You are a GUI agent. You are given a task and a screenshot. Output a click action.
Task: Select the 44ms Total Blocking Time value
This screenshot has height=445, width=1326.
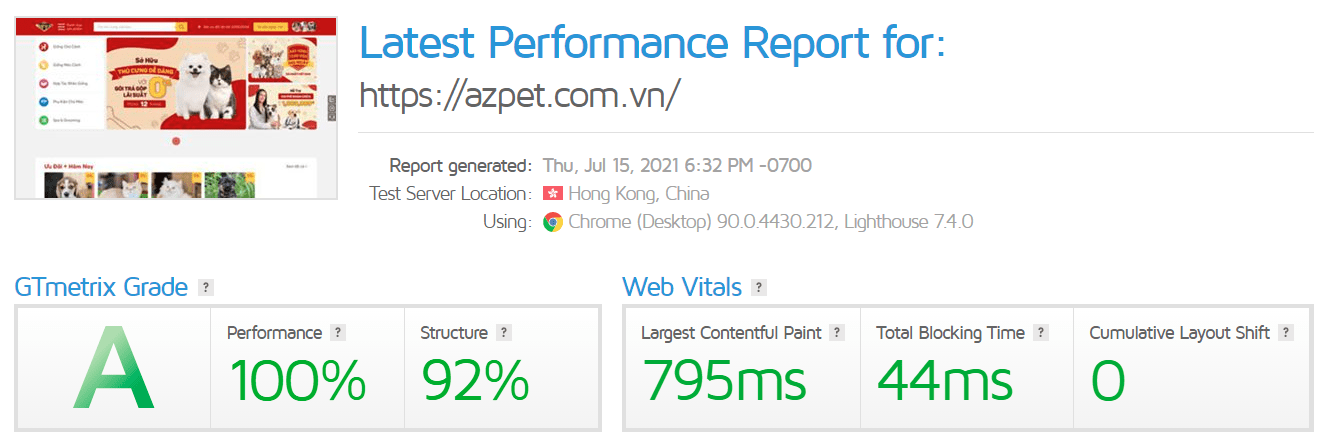(x=945, y=381)
